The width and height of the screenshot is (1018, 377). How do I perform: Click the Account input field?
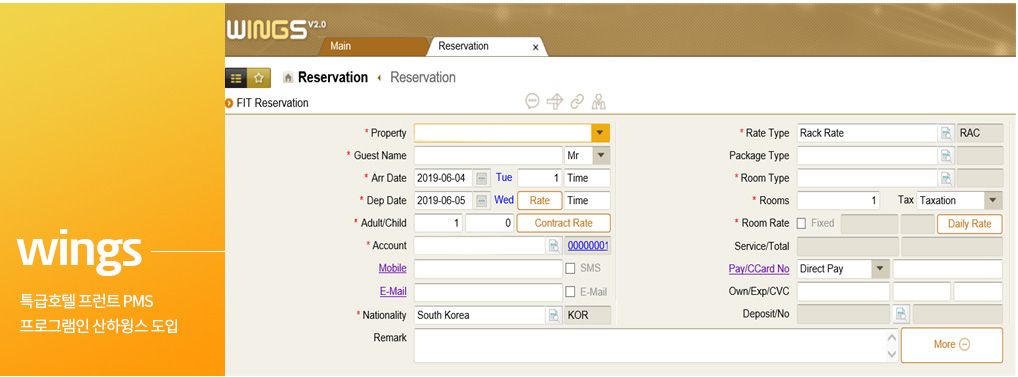pos(480,245)
